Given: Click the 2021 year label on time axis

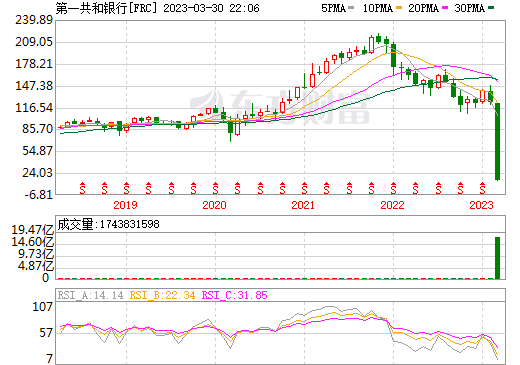Looking at the screenshot, I should pyautogui.click(x=303, y=205).
